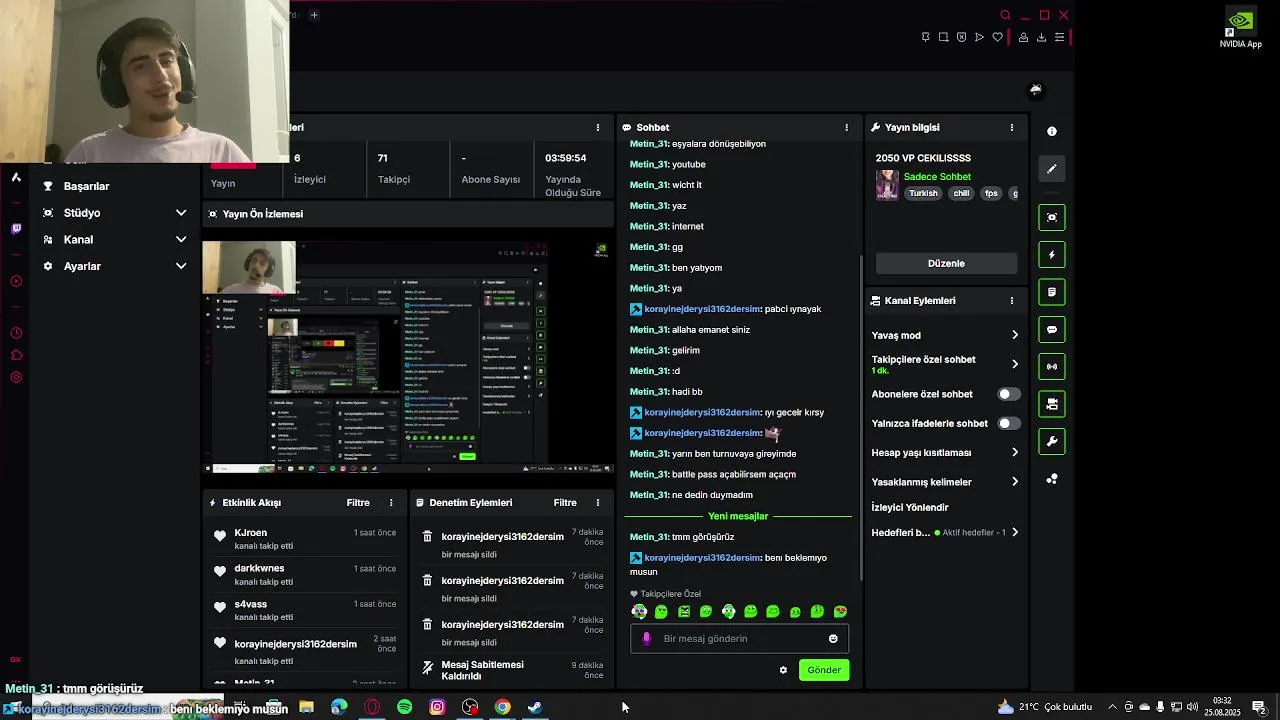Open the Ayarlar menu item
Viewport: 1280px width, 720px height.
82,266
